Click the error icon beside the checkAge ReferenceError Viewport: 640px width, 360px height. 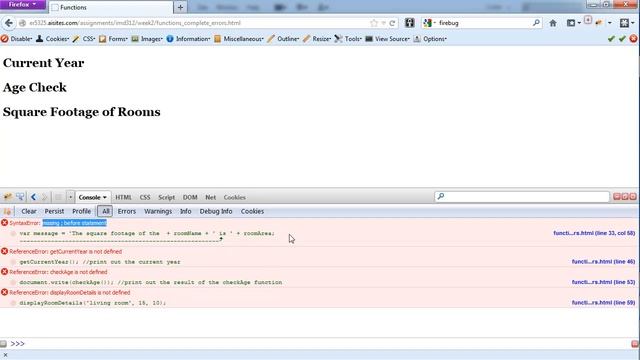pos(4,272)
